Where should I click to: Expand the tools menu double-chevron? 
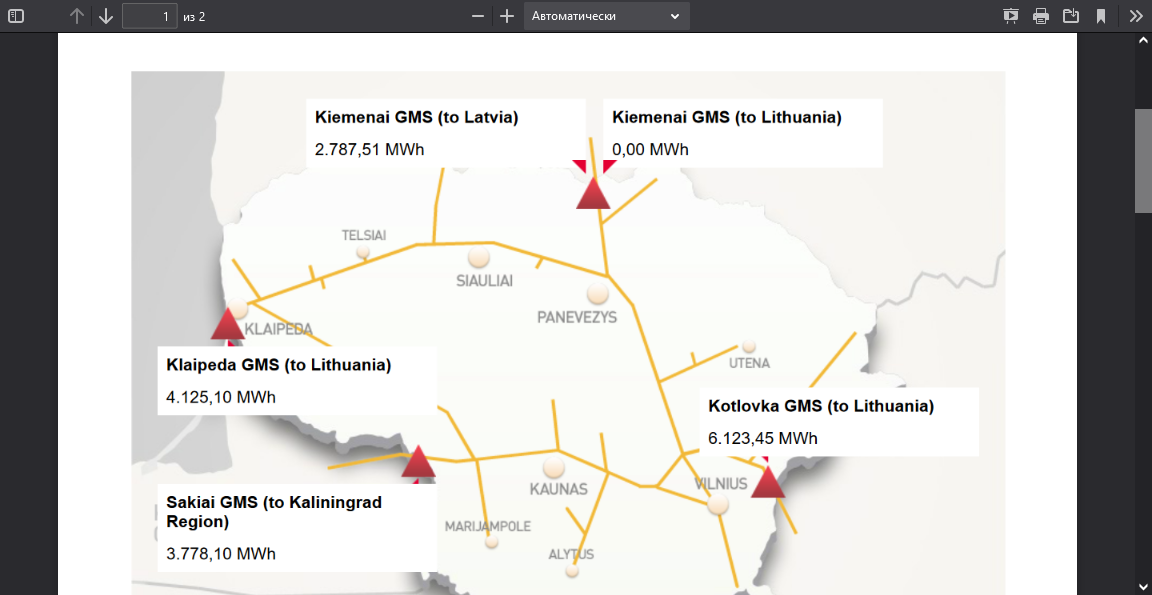tap(1135, 16)
